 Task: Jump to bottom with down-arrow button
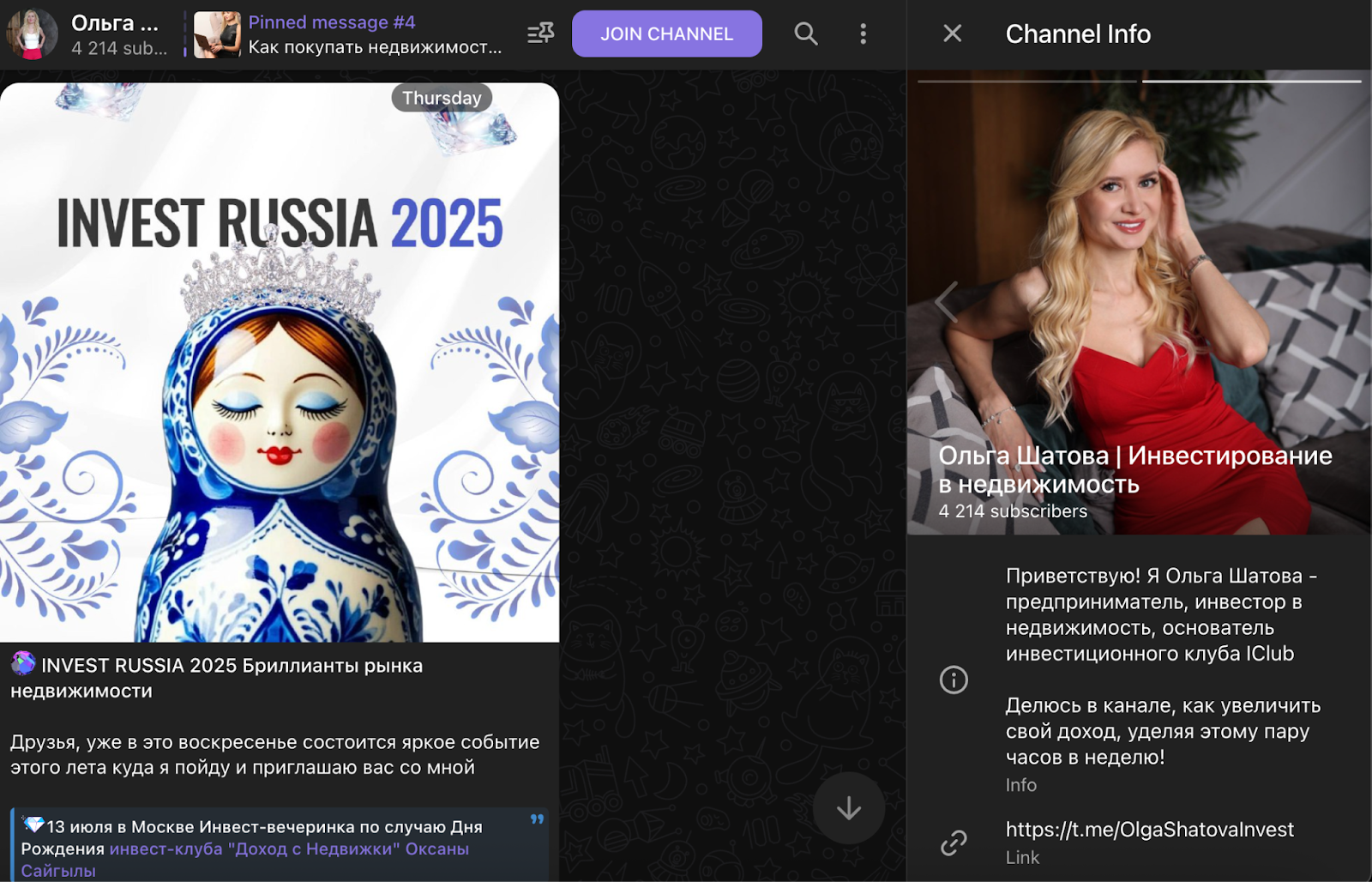(848, 808)
